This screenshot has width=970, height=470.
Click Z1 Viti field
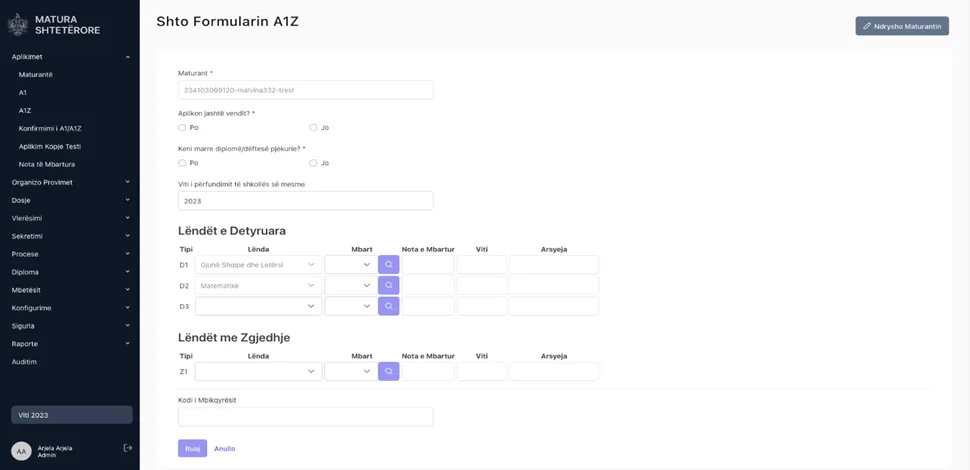pyautogui.click(x=482, y=372)
